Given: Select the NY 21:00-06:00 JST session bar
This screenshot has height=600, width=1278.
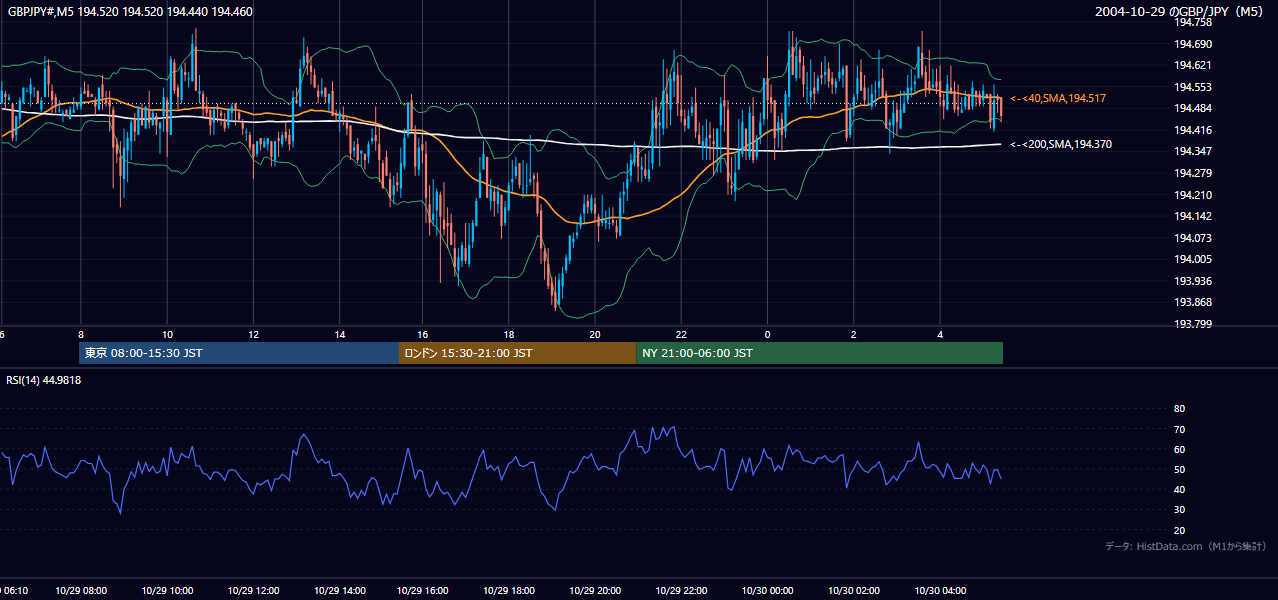Looking at the screenshot, I should [819, 353].
